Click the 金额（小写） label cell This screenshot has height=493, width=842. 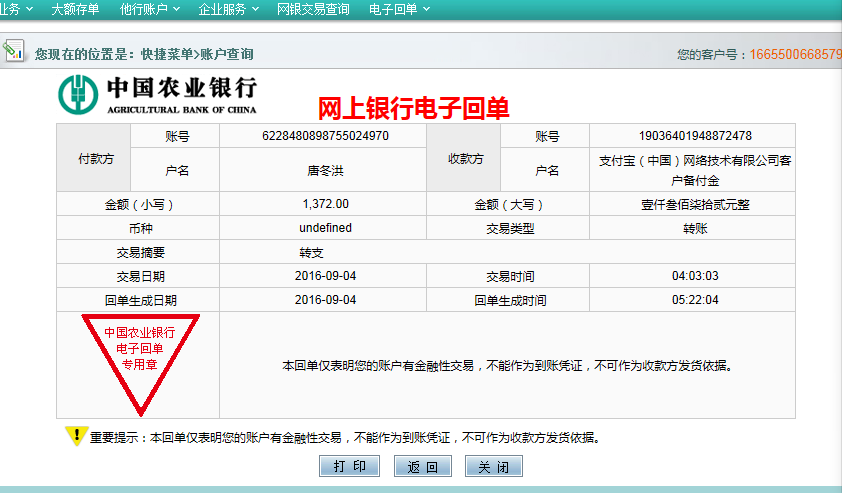click(138, 204)
